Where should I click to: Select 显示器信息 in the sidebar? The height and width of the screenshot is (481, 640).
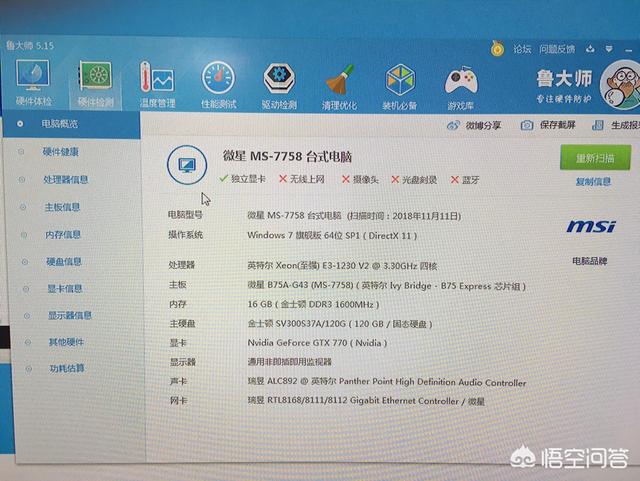coord(69,315)
